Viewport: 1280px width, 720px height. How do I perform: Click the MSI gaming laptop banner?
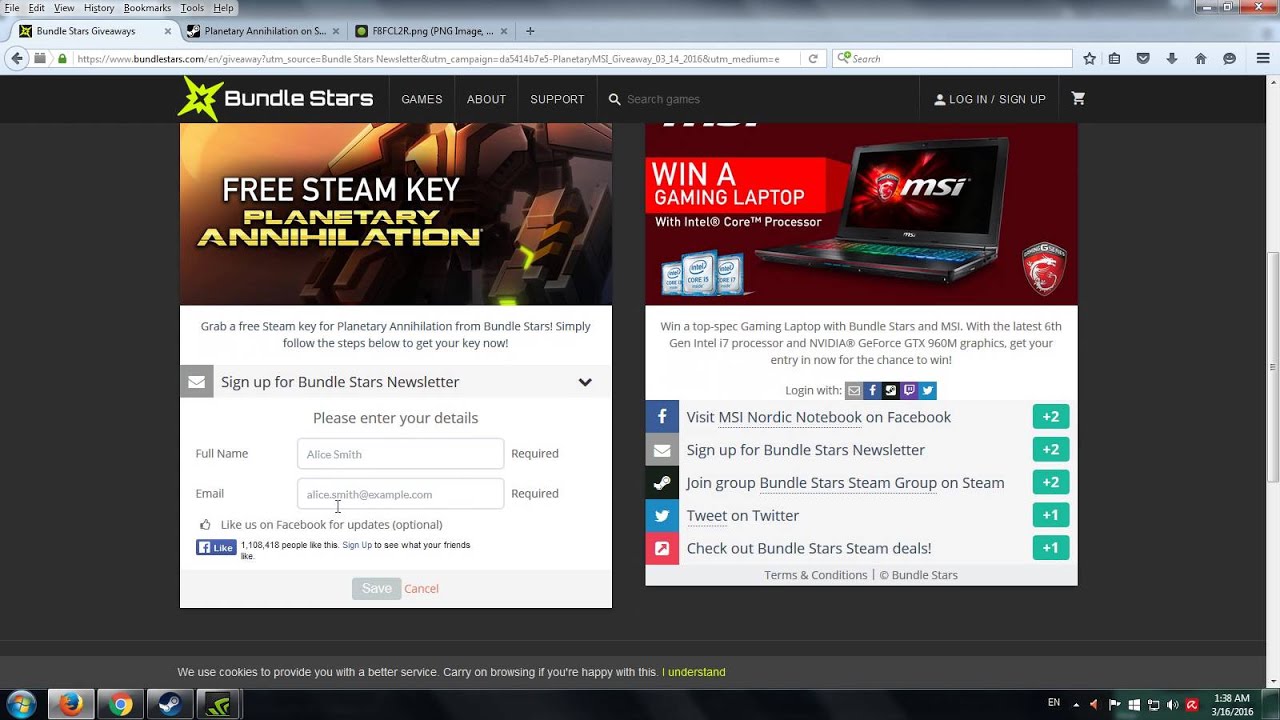pyautogui.click(x=861, y=214)
